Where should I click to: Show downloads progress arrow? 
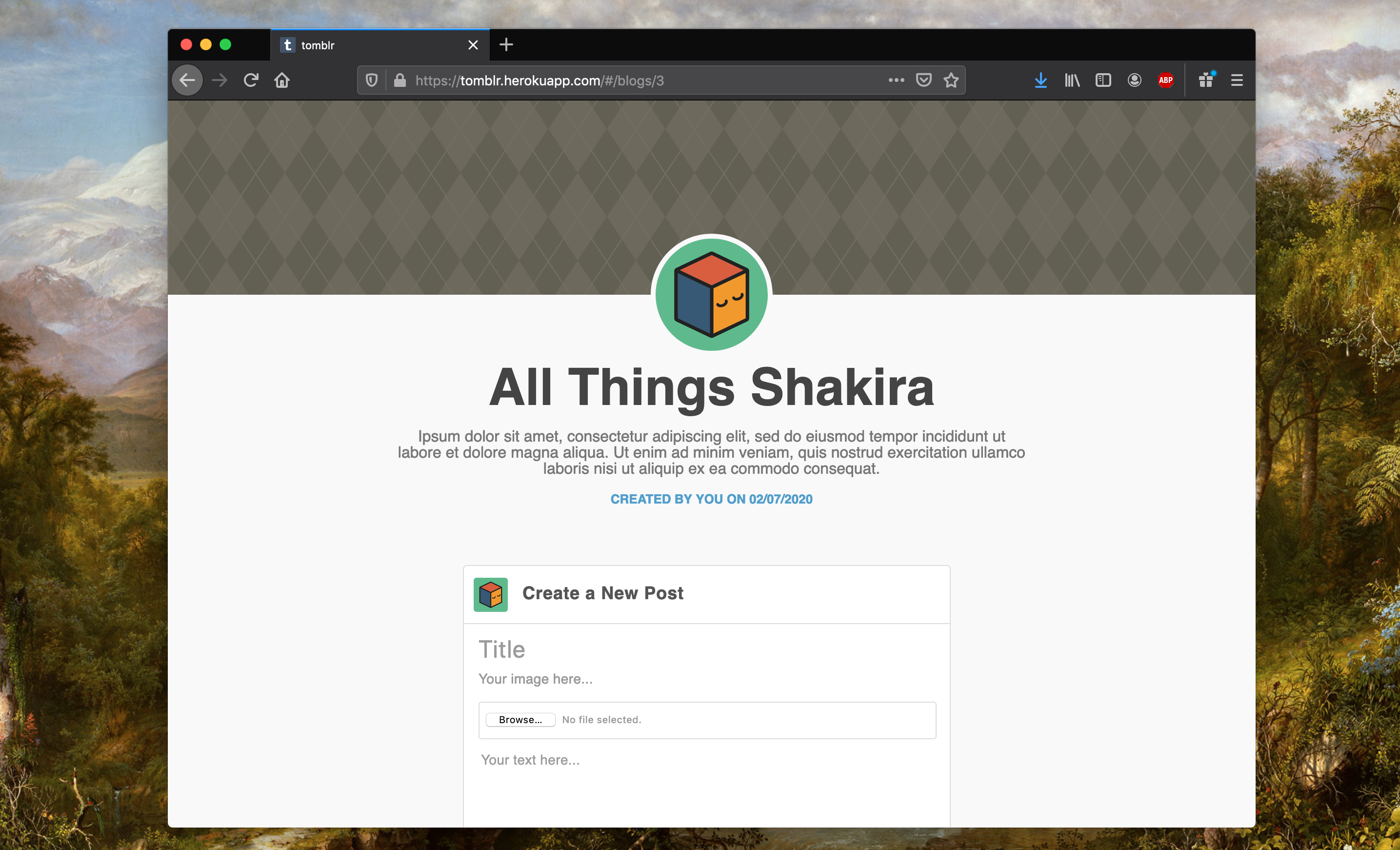point(1041,80)
